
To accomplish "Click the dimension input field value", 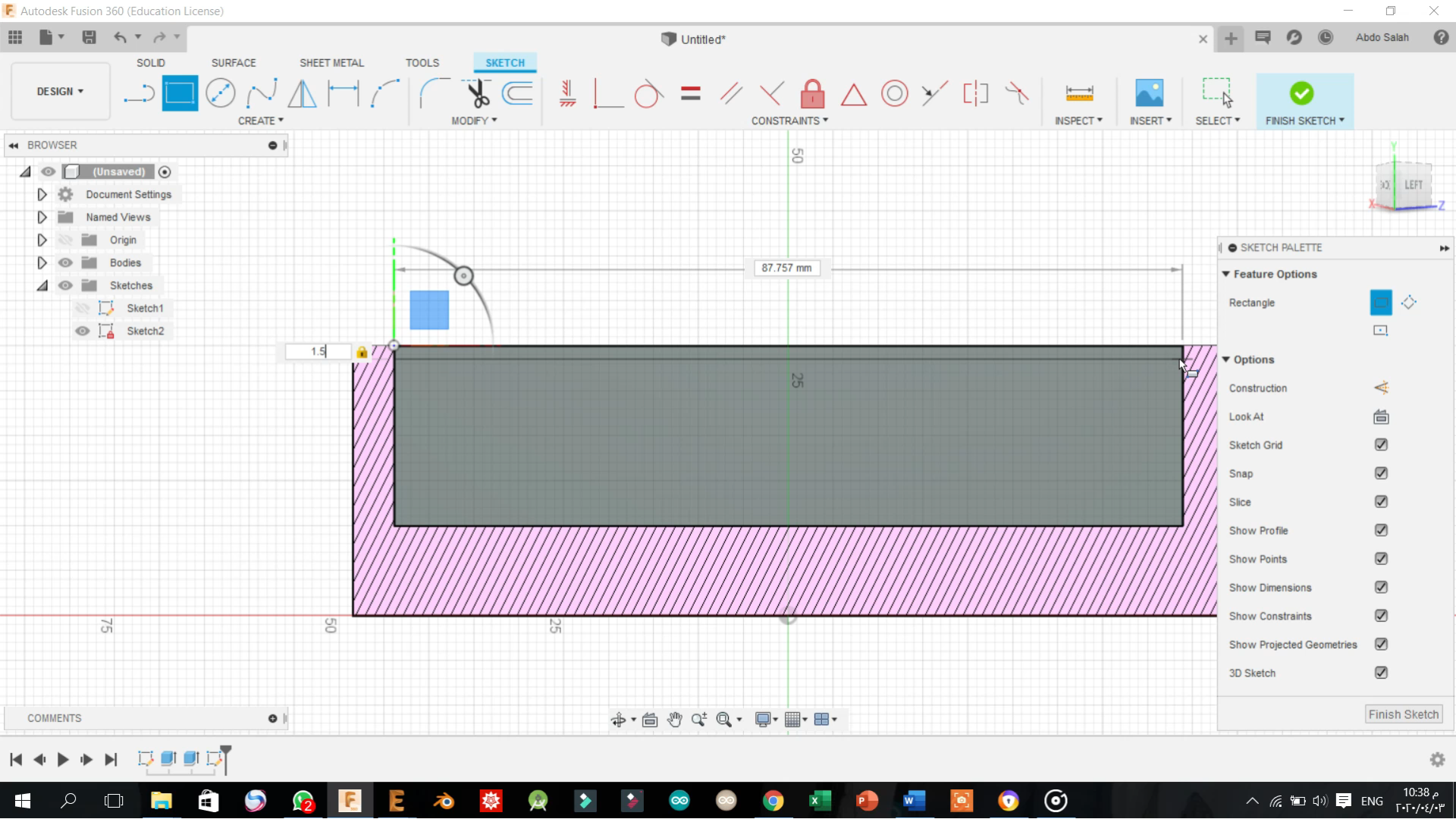I will tap(318, 351).
